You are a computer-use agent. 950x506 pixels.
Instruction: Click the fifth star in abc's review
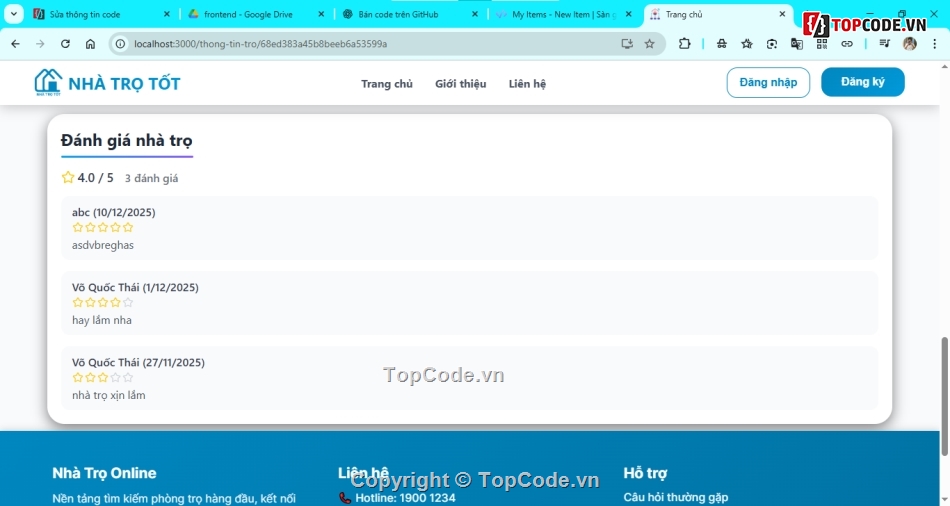[128, 227]
